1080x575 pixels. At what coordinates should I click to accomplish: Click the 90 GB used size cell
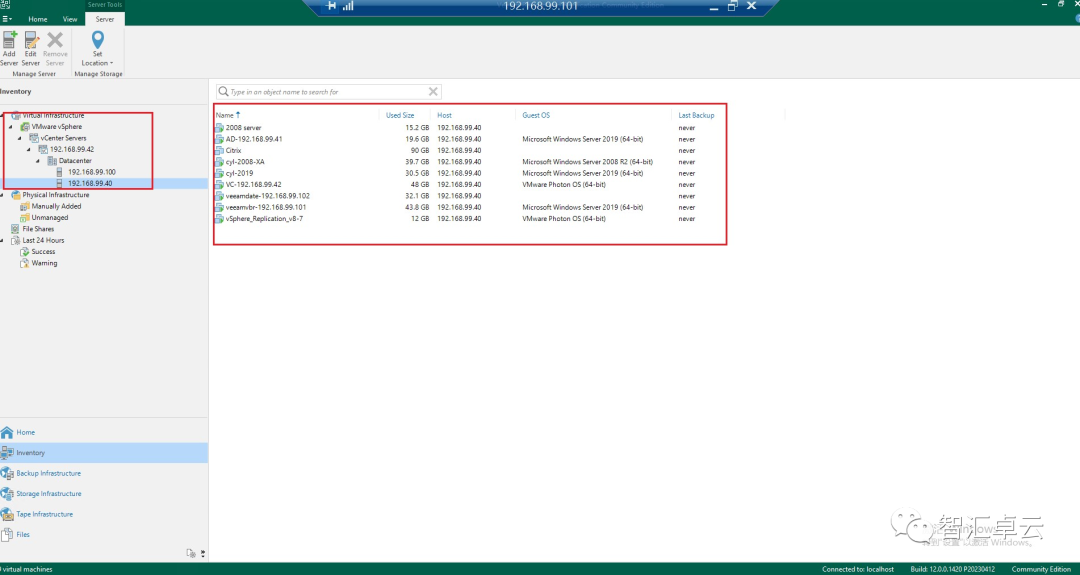coord(420,150)
